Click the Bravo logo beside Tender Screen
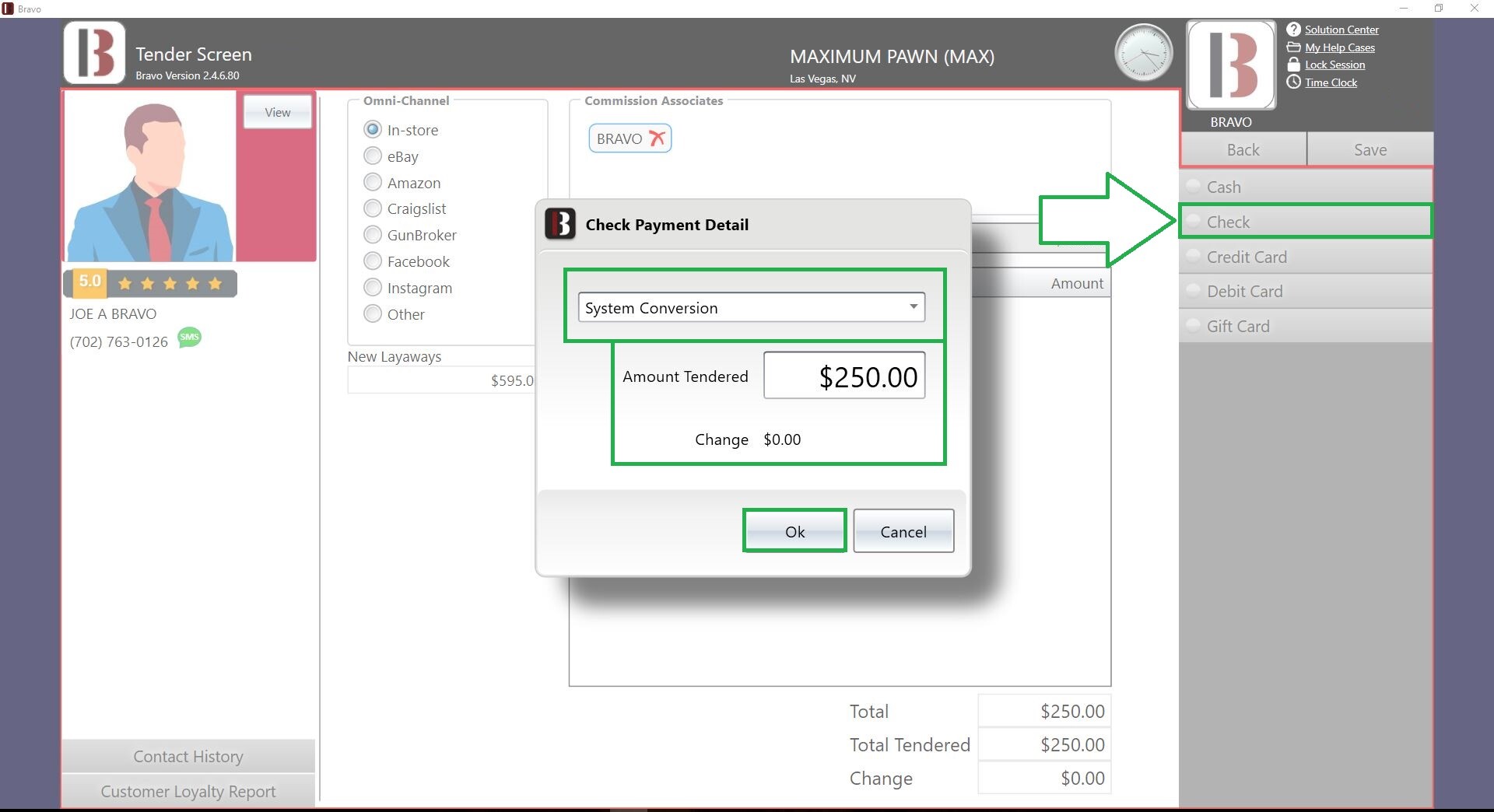The width and height of the screenshot is (1494, 812). coord(94,53)
